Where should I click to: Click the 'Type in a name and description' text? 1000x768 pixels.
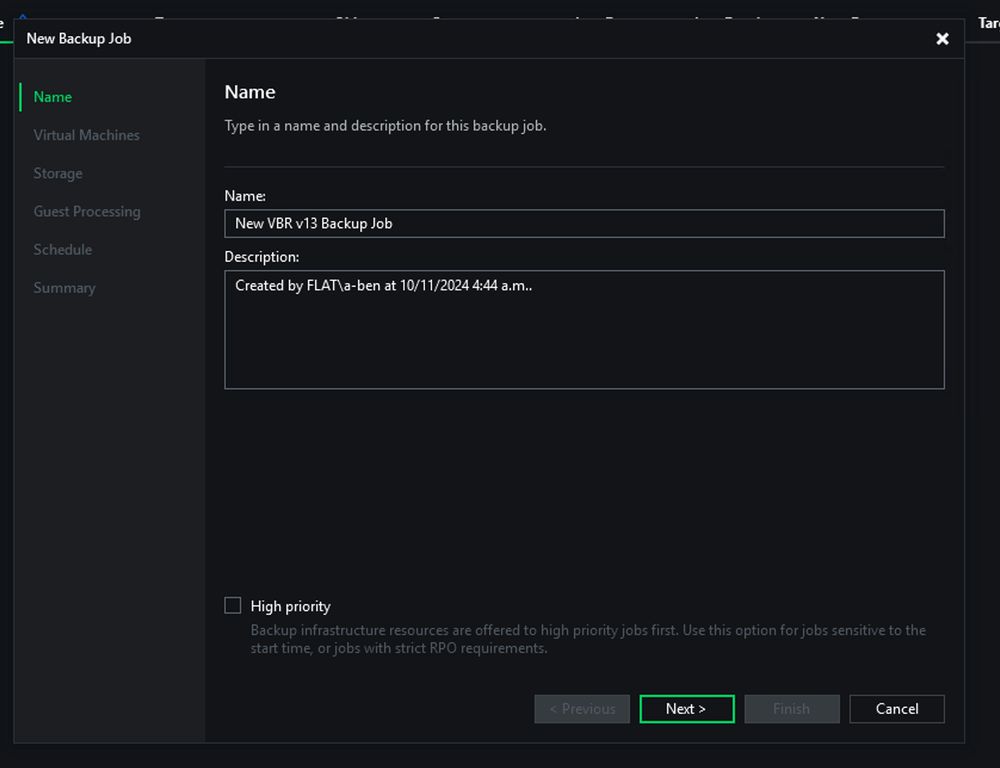coord(385,126)
